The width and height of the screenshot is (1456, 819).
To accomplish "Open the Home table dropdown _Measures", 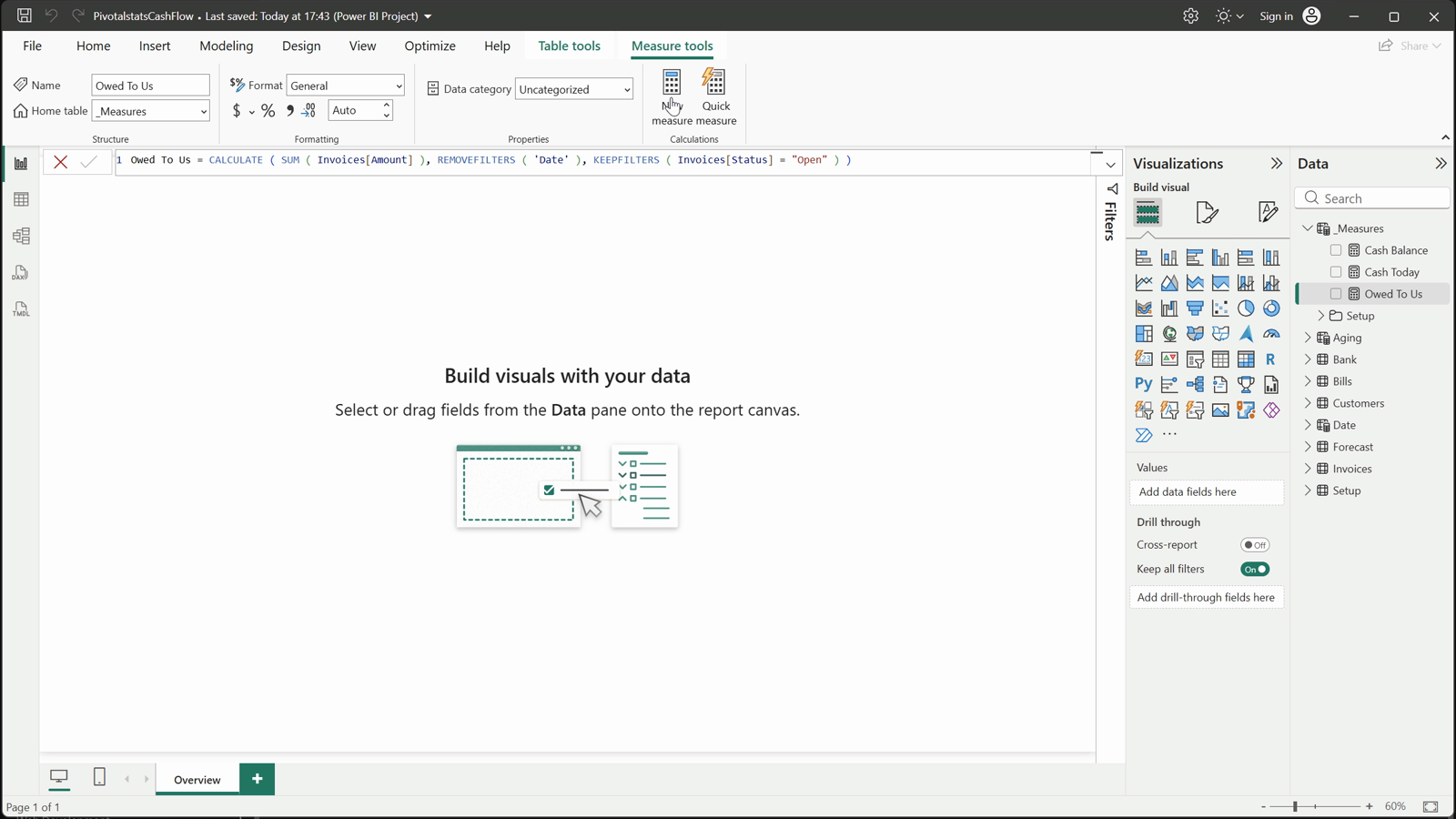I will click(x=151, y=111).
